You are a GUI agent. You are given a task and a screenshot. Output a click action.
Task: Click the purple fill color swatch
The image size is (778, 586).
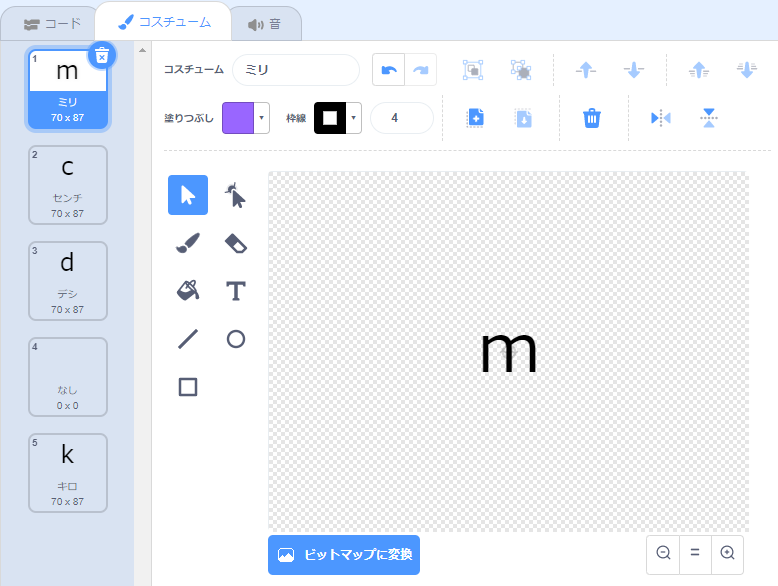238,118
